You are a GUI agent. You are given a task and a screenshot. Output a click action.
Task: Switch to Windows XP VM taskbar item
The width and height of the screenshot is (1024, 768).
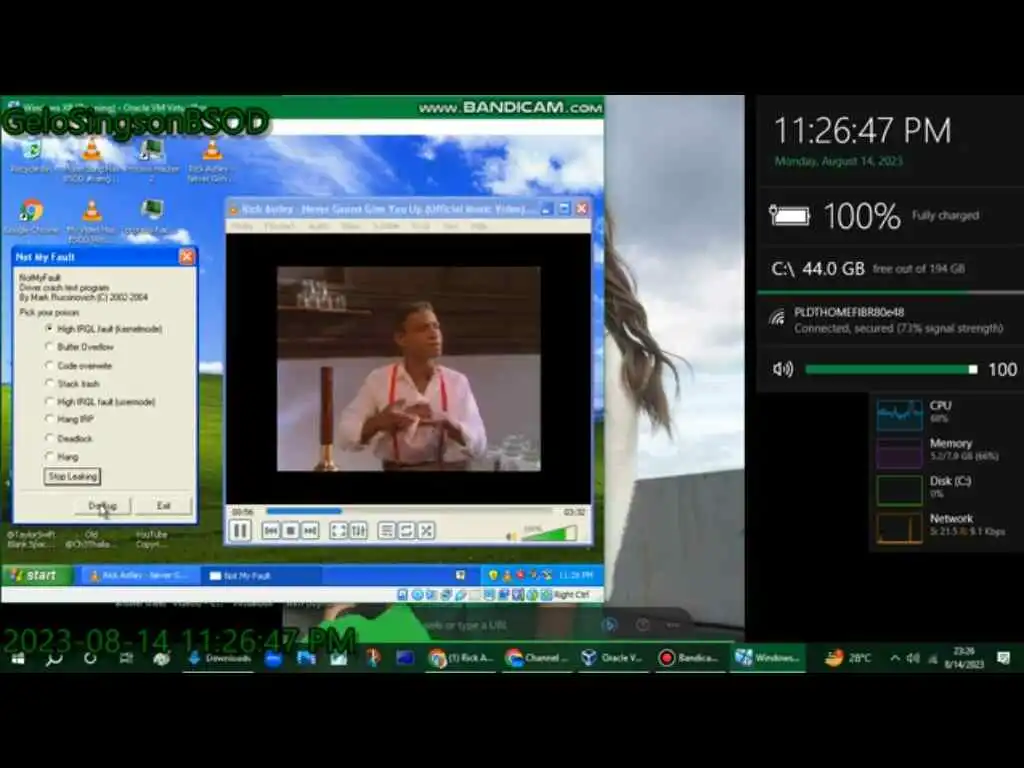coord(767,658)
